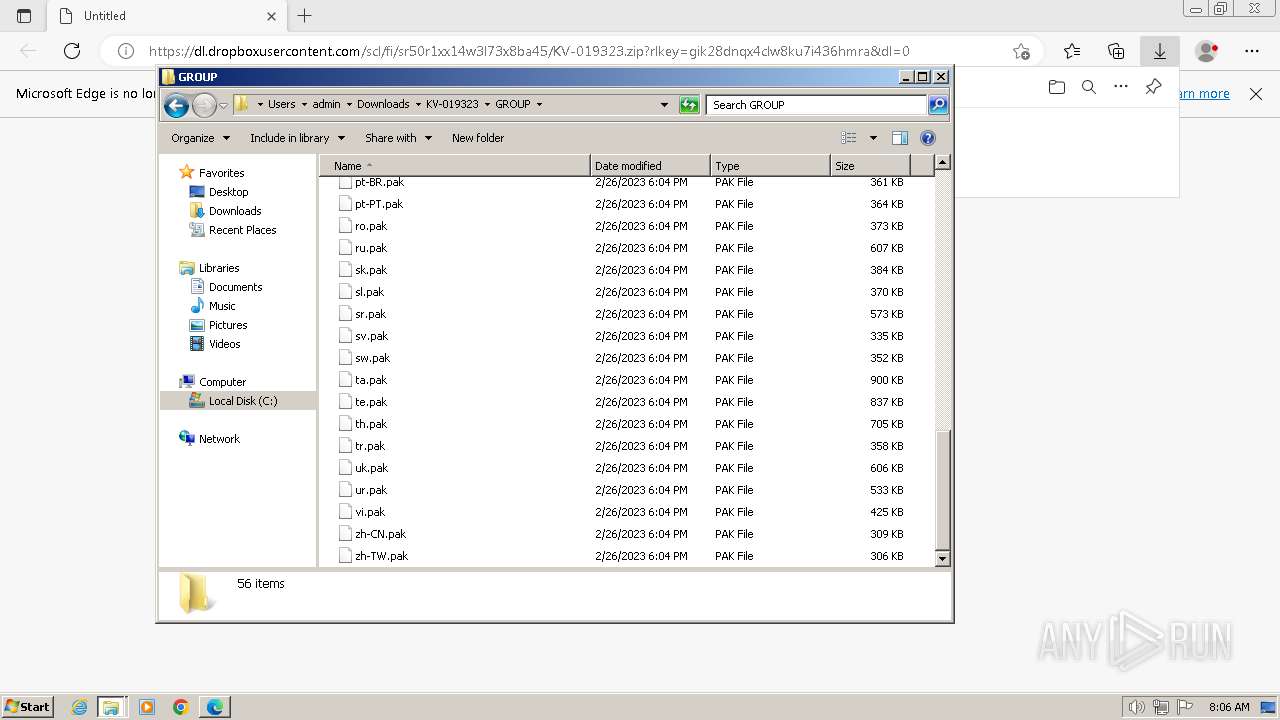The width and height of the screenshot is (1280, 720).
Task: Click the Edge add to favorites star icon
Action: [x=1021, y=51]
